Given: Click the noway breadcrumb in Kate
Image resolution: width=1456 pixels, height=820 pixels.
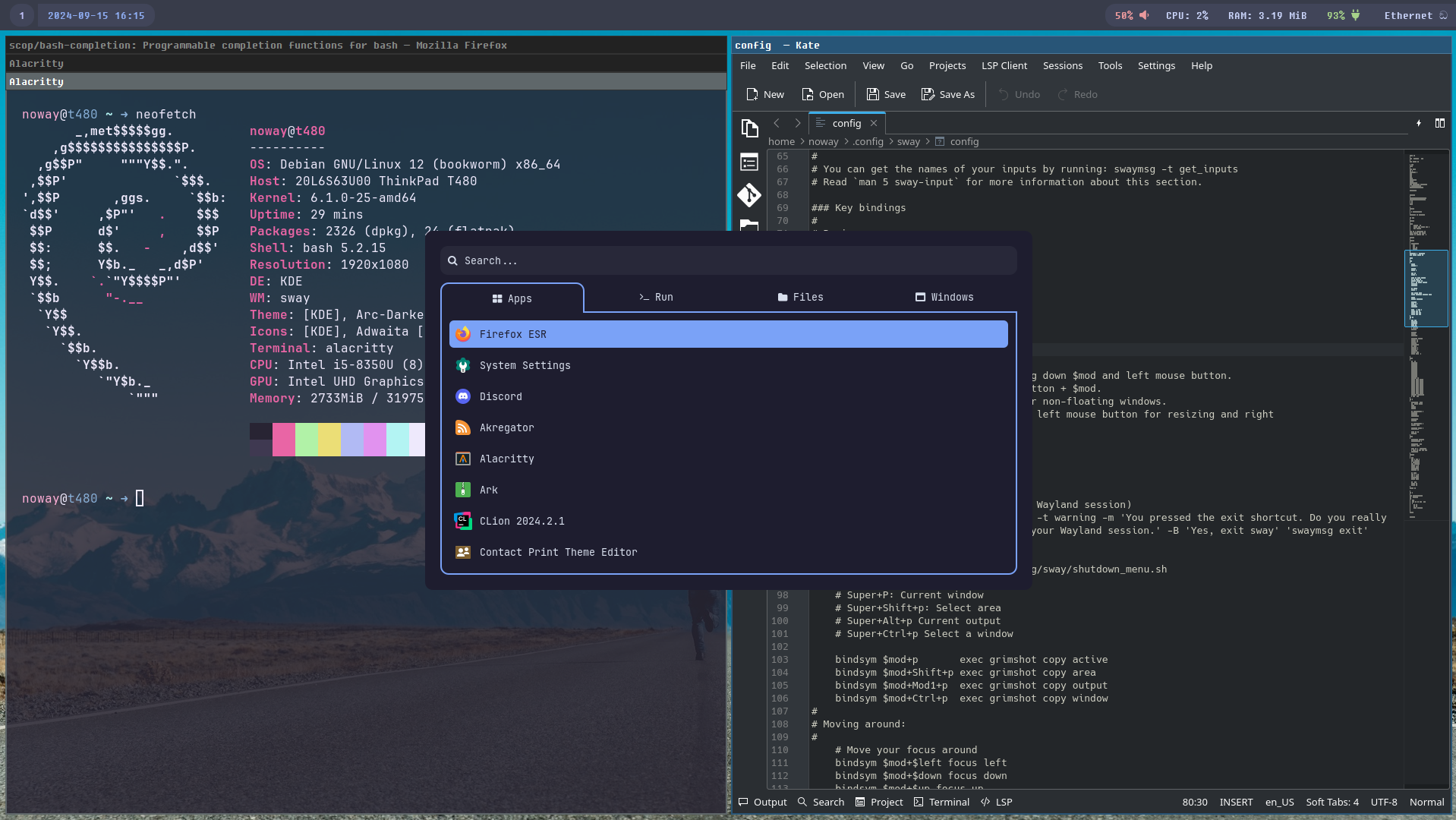Looking at the screenshot, I should (x=823, y=141).
